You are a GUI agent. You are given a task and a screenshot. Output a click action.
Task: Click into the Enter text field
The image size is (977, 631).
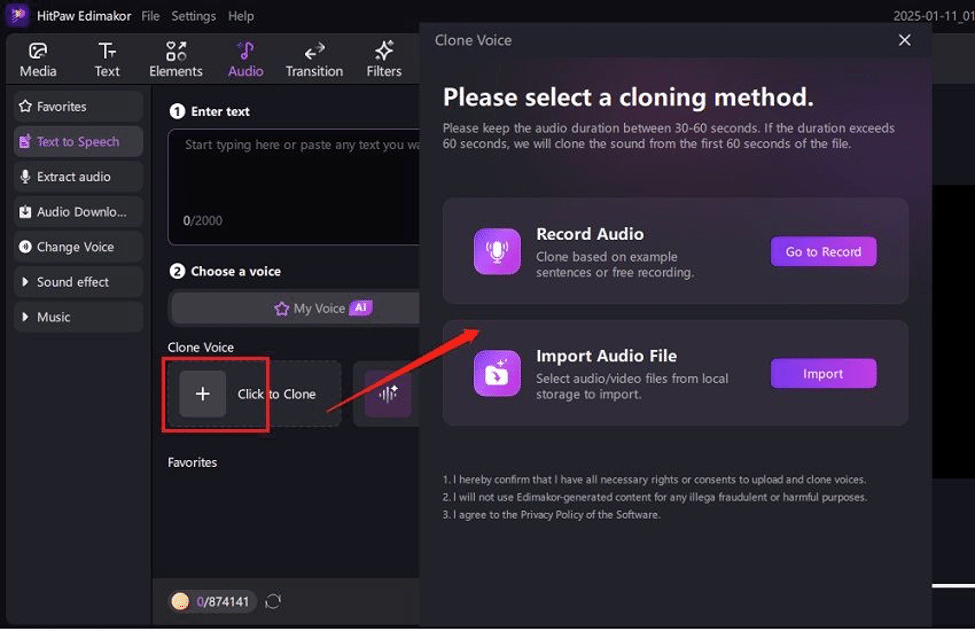pyautogui.click(x=293, y=187)
